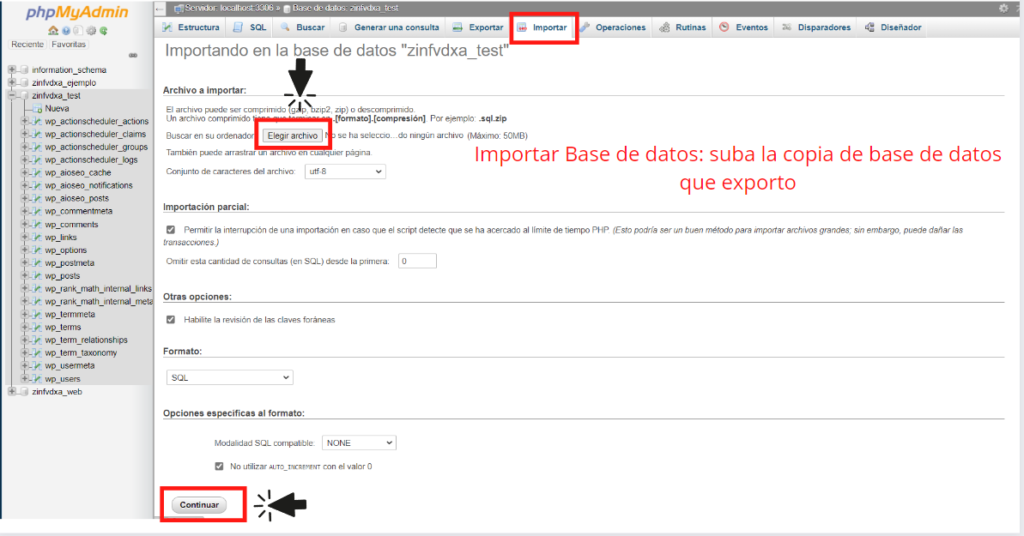Expand the wp_postmeta table node
The width and height of the screenshot is (1024, 536).
tap(25, 263)
